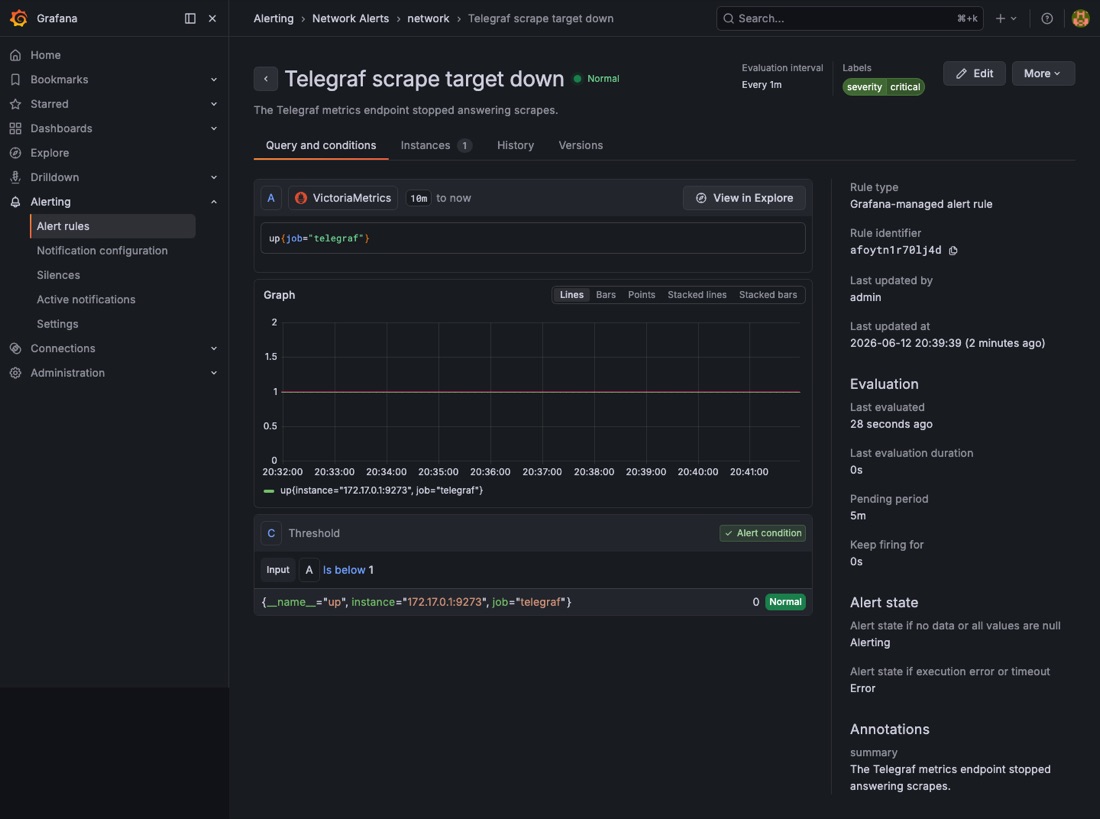Viewport: 1100px width, 819px height.
Task: Expand the Dashboards section chevron
Action: tap(214, 128)
